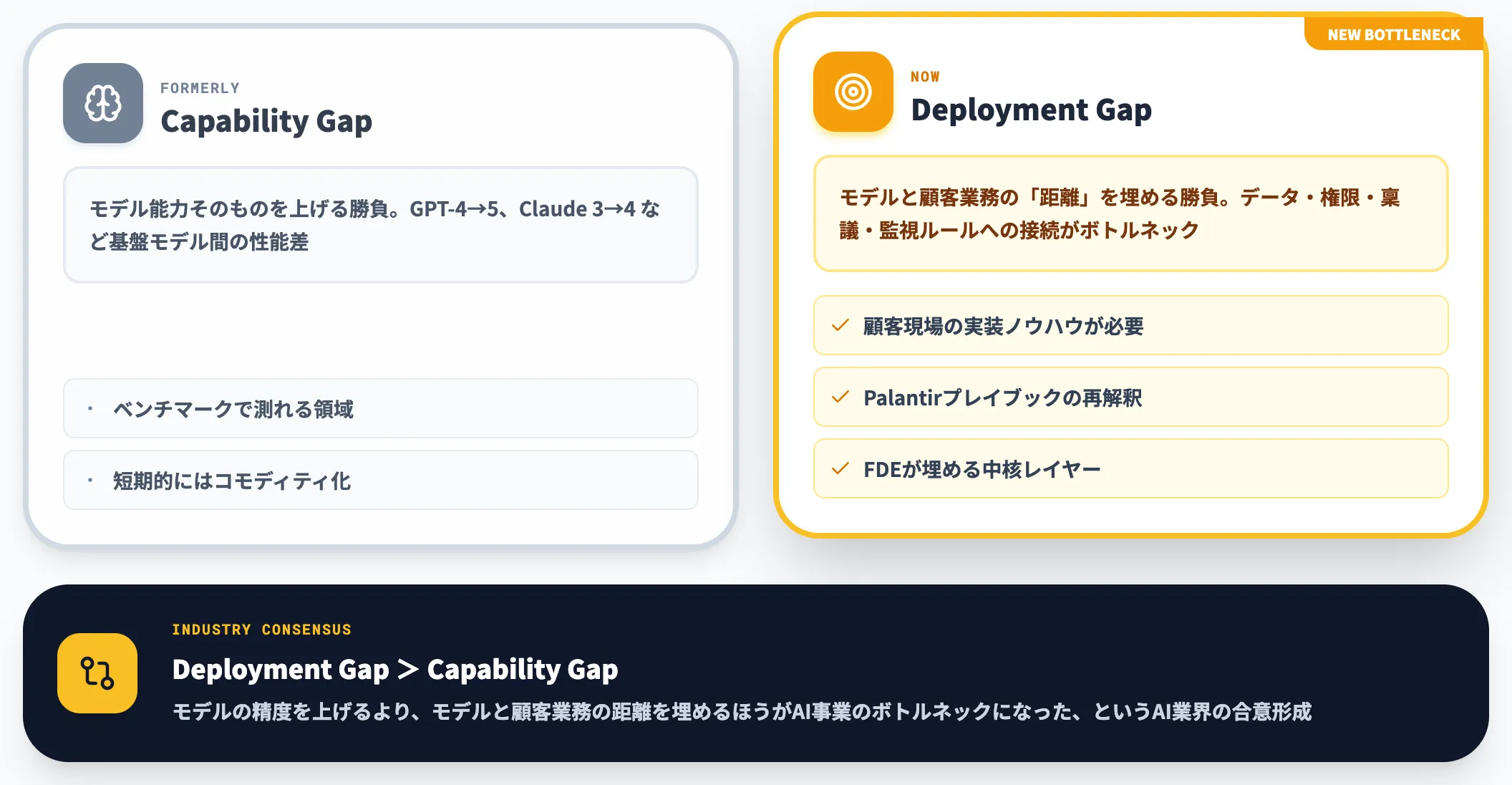
Task: Click the INDUSTRY CONSENSUS label
Action: click(x=261, y=630)
